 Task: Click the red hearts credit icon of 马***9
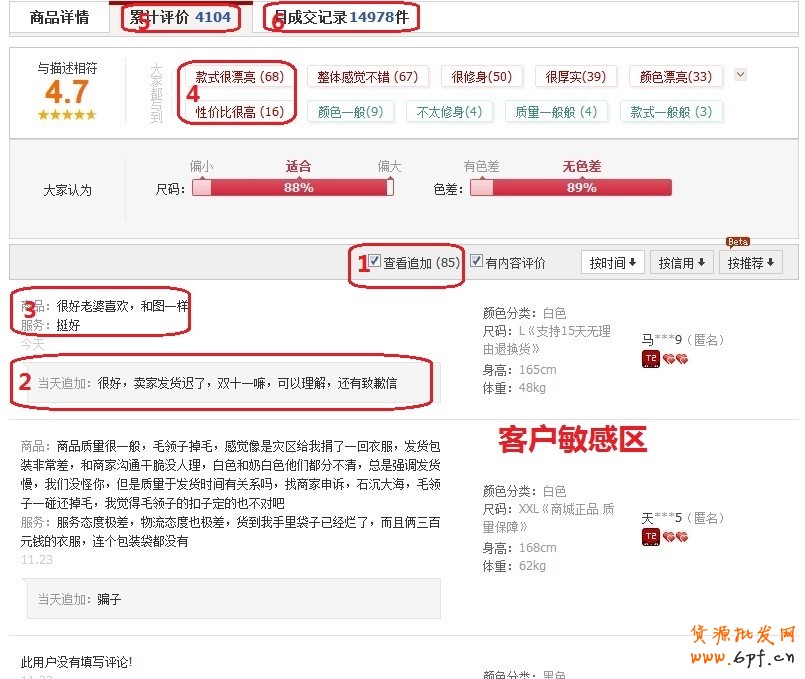[674, 360]
